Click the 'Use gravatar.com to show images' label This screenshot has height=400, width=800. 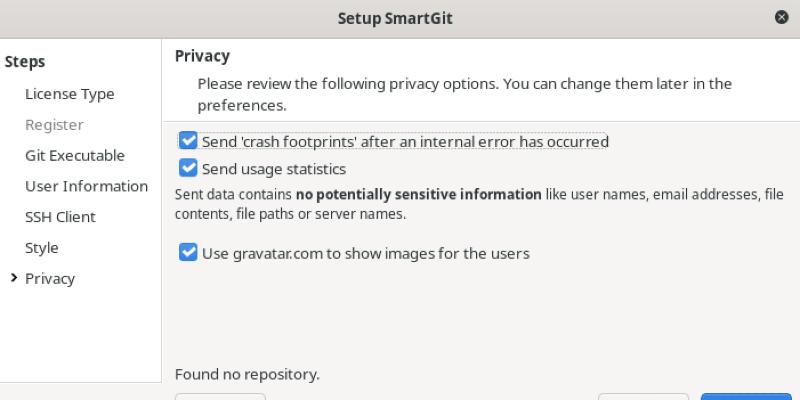point(365,254)
